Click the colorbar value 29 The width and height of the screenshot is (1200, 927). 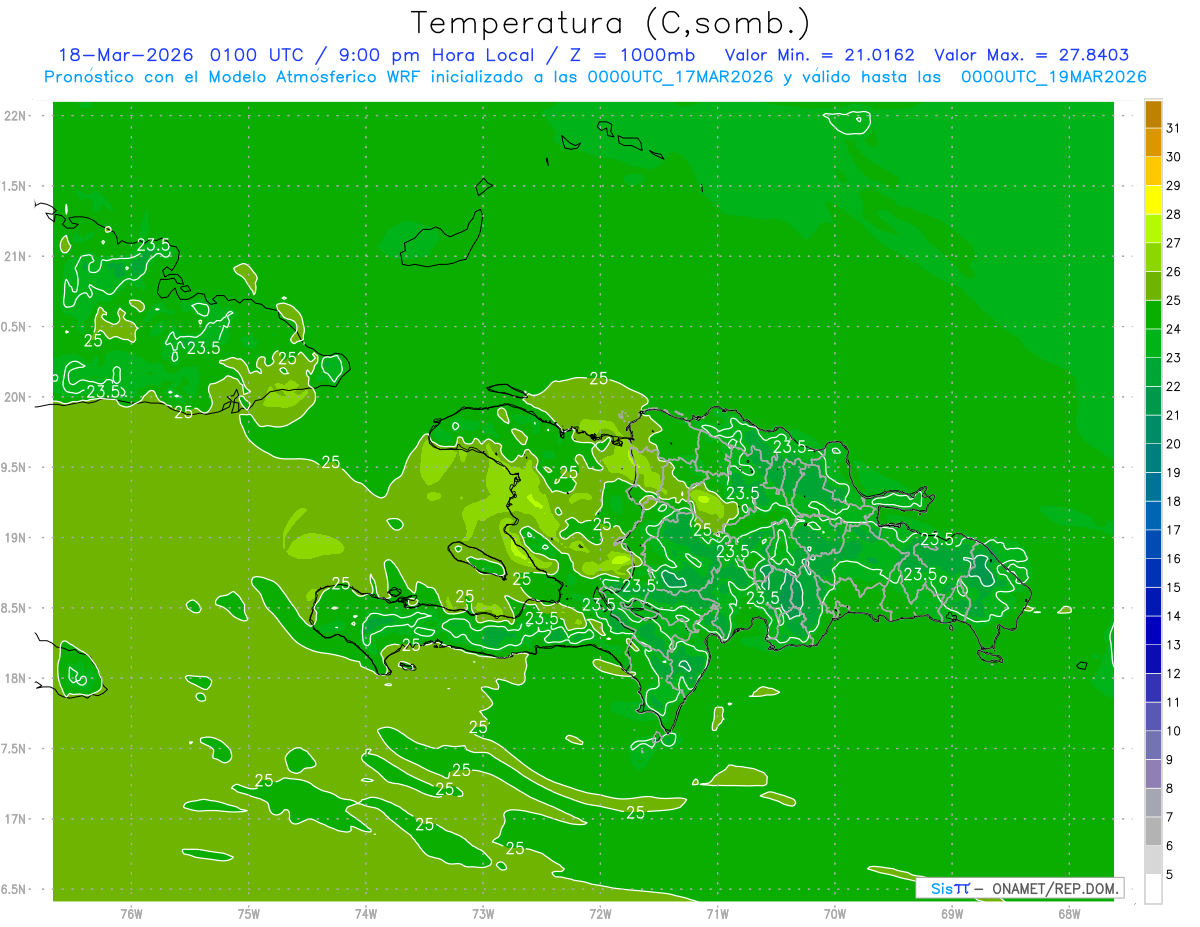[1174, 186]
